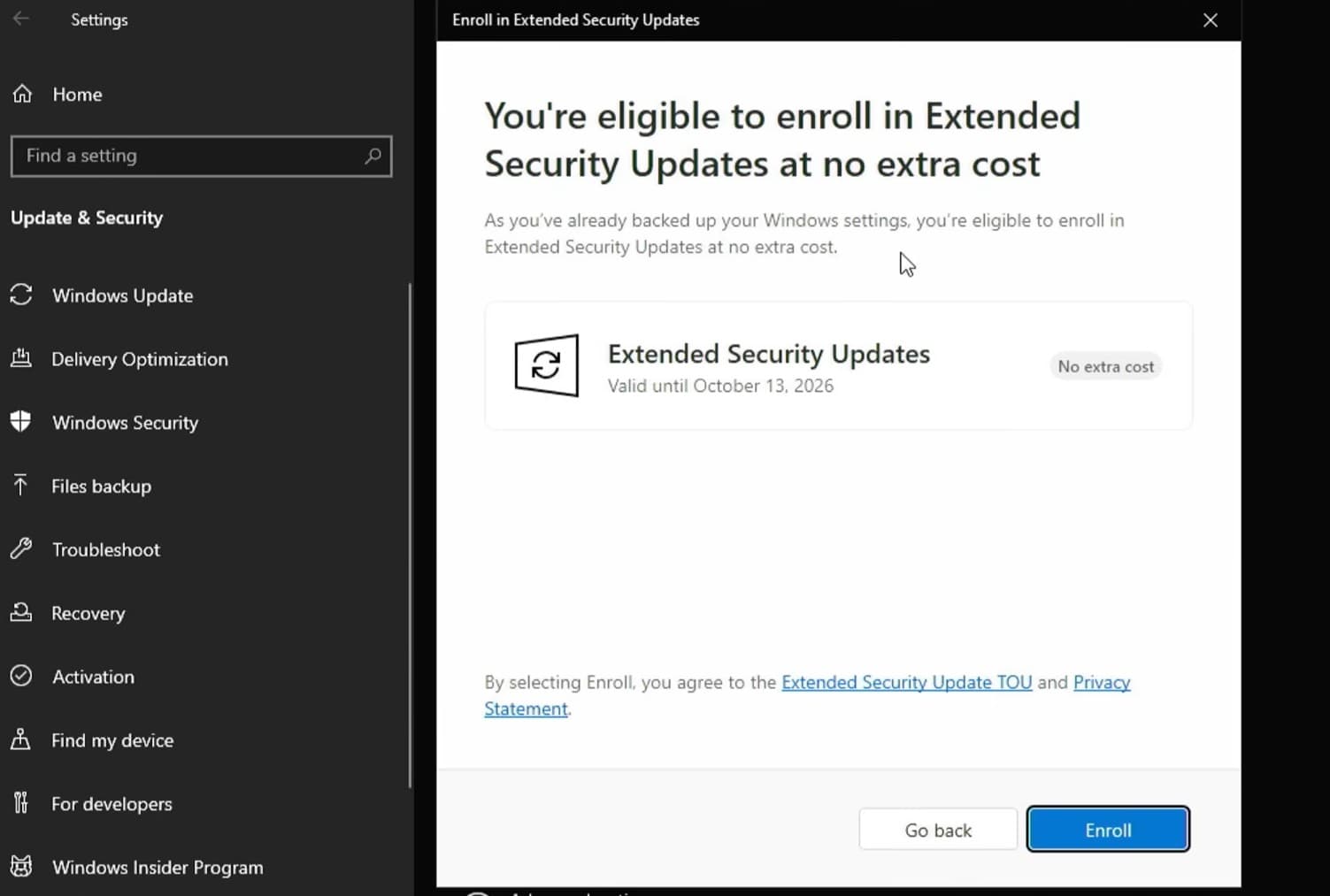Image resolution: width=1330 pixels, height=896 pixels.
Task: Click the Windows Security shield icon
Action: [21, 422]
